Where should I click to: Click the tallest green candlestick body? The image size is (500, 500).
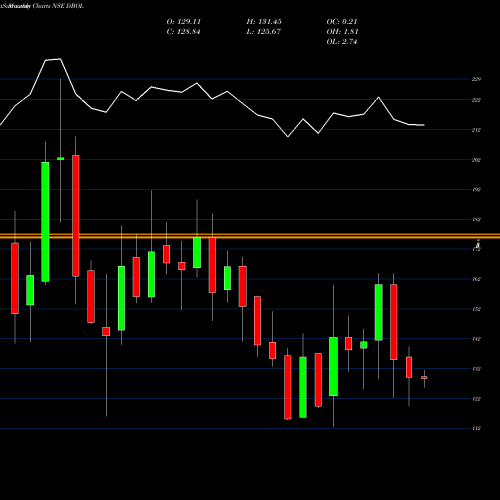tap(45, 222)
